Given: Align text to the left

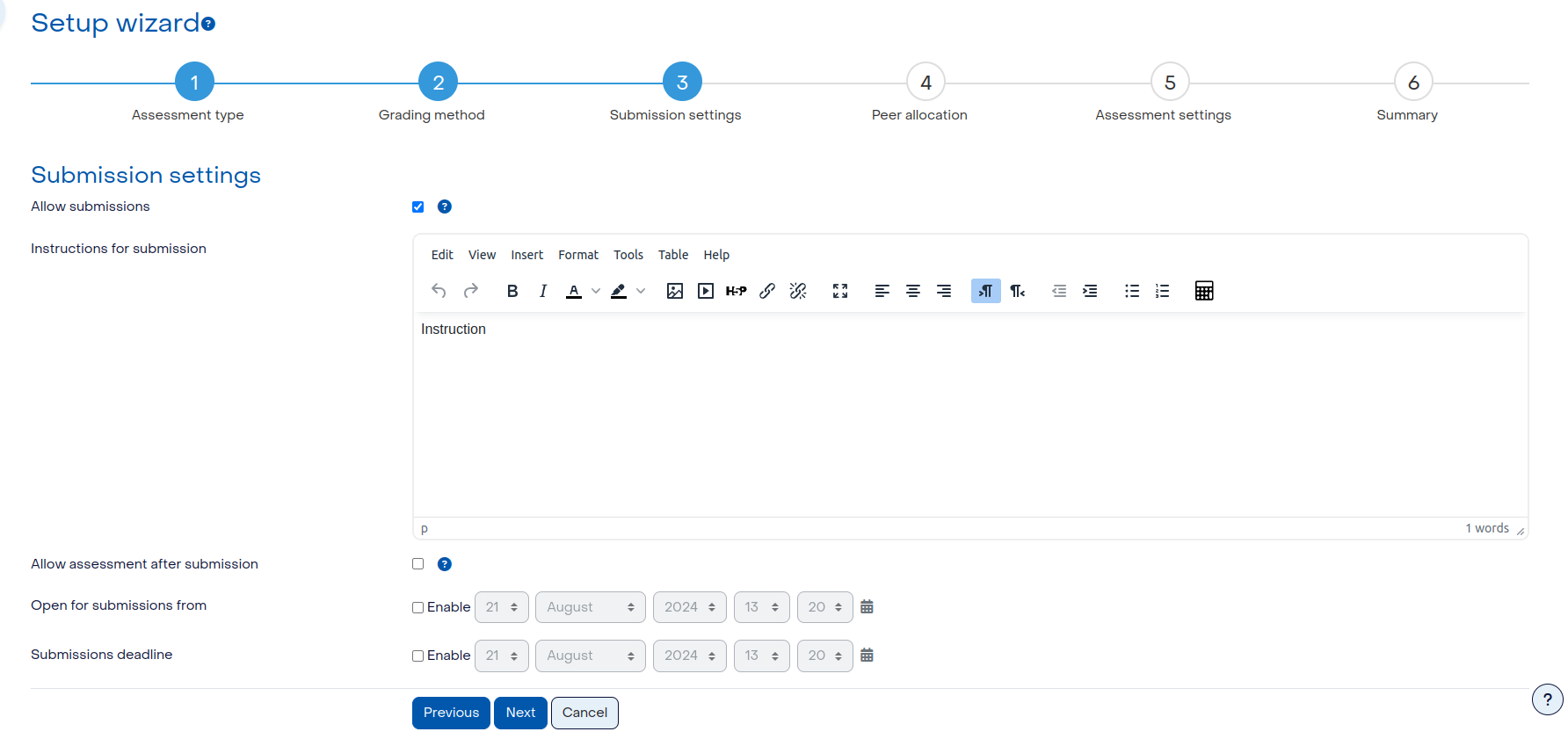Looking at the screenshot, I should 882,291.
